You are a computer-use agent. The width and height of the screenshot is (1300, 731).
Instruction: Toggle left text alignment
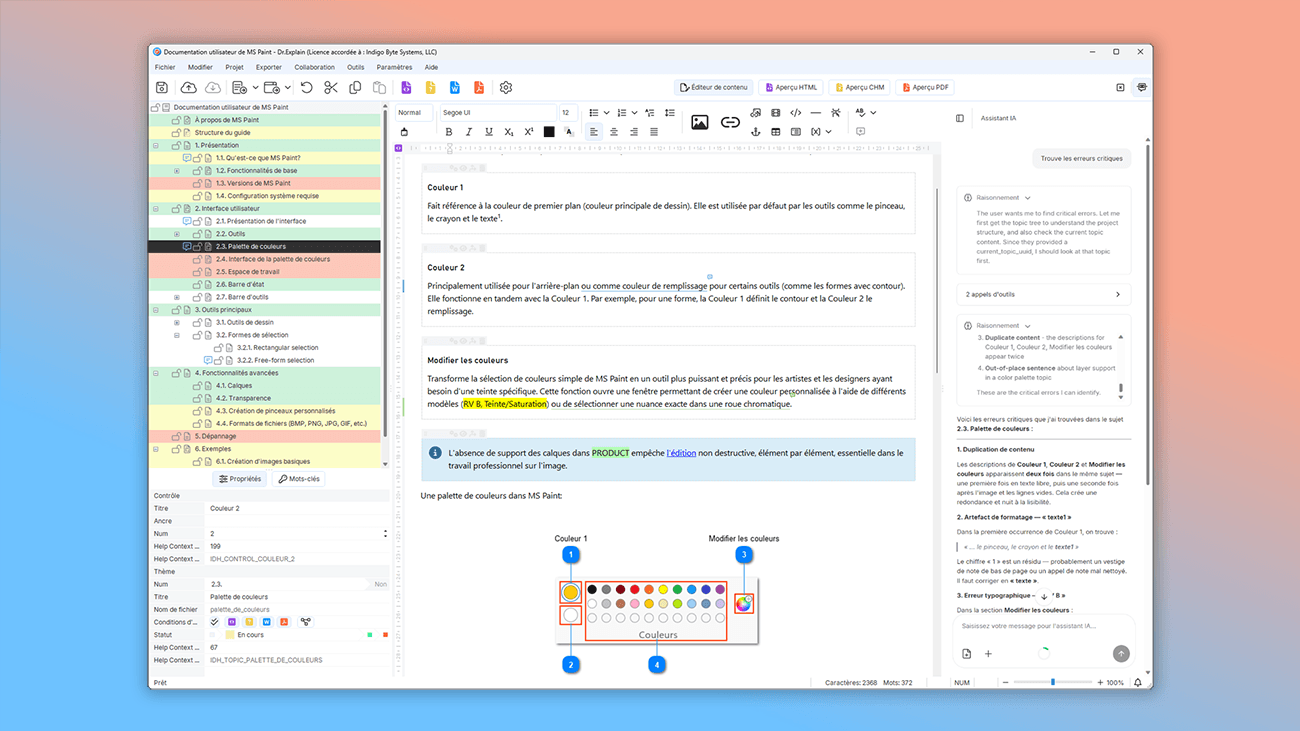(594, 132)
